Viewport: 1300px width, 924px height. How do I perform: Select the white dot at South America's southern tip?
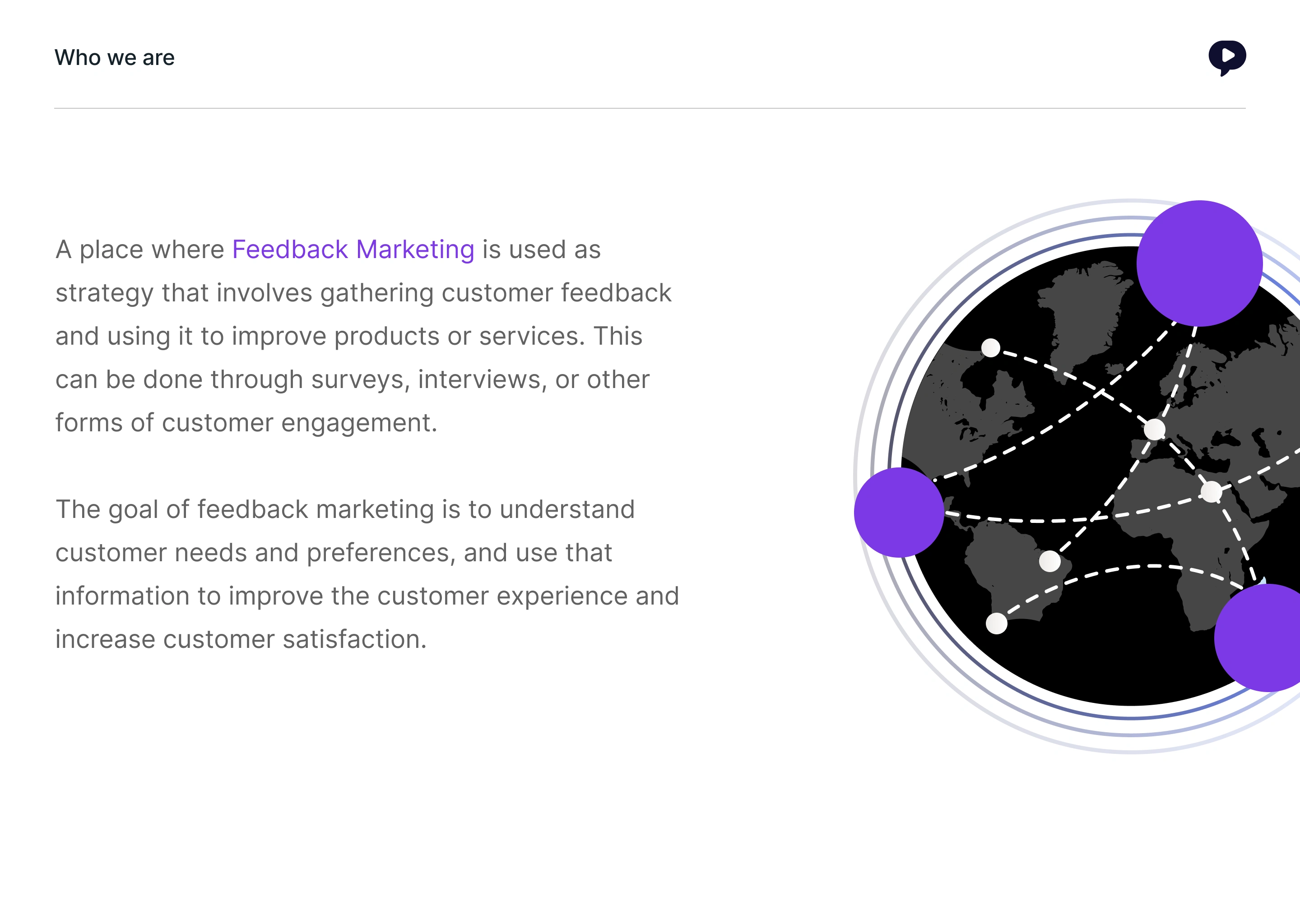pyautogui.click(x=996, y=624)
